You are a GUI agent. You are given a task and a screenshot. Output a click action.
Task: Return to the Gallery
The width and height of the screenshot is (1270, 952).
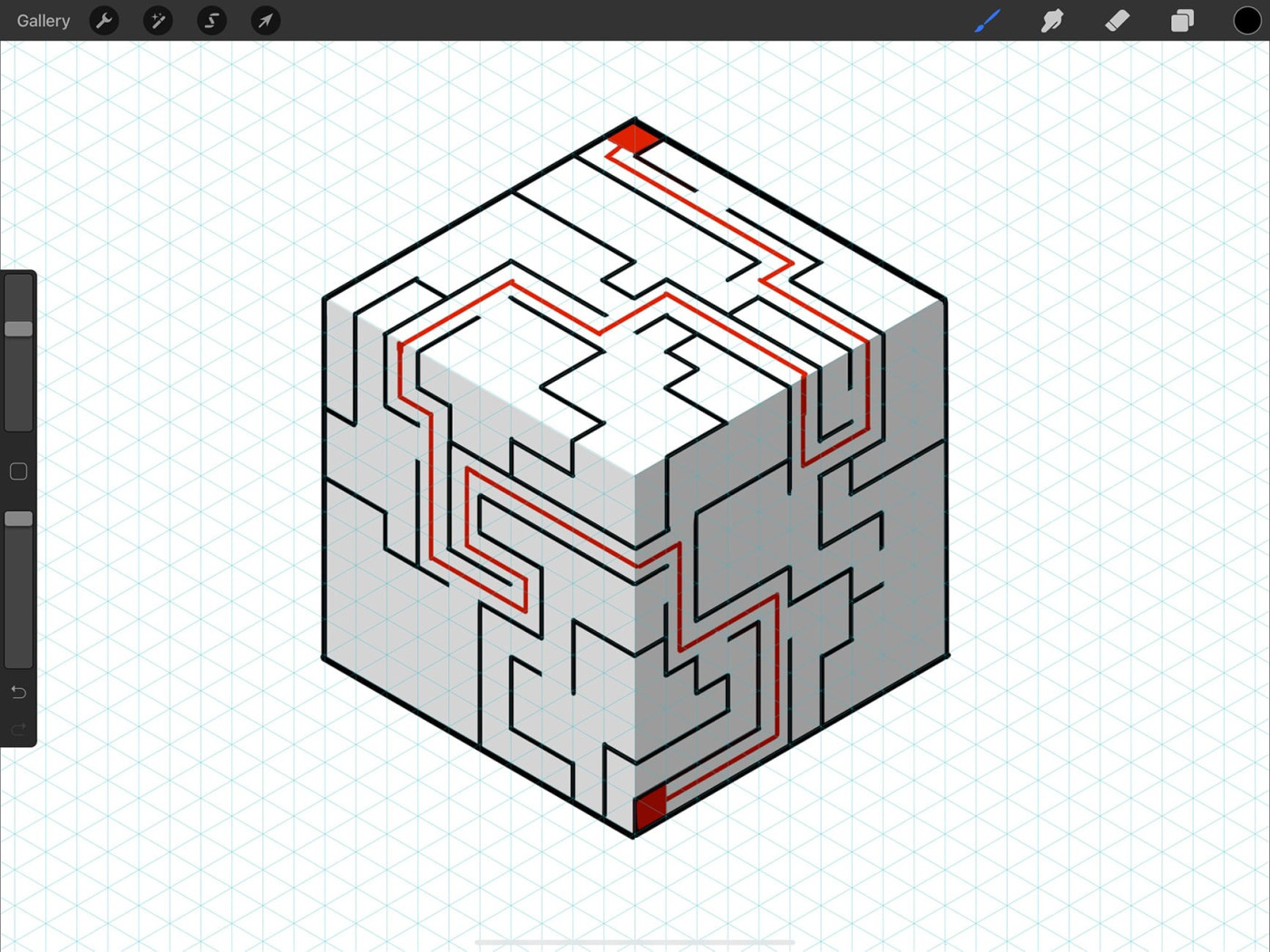43,21
